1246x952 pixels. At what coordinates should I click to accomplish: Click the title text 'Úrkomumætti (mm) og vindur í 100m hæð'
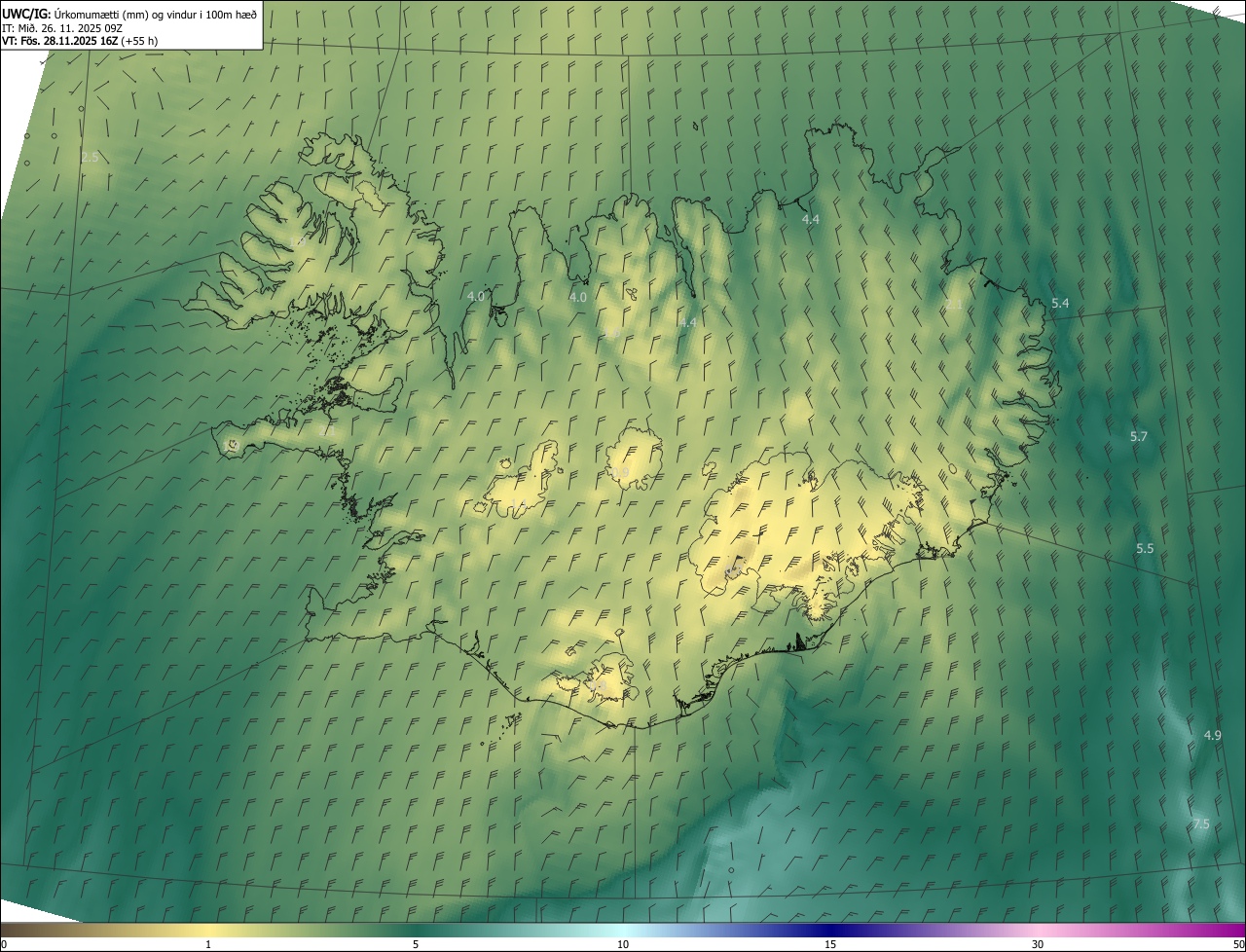point(155,14)
